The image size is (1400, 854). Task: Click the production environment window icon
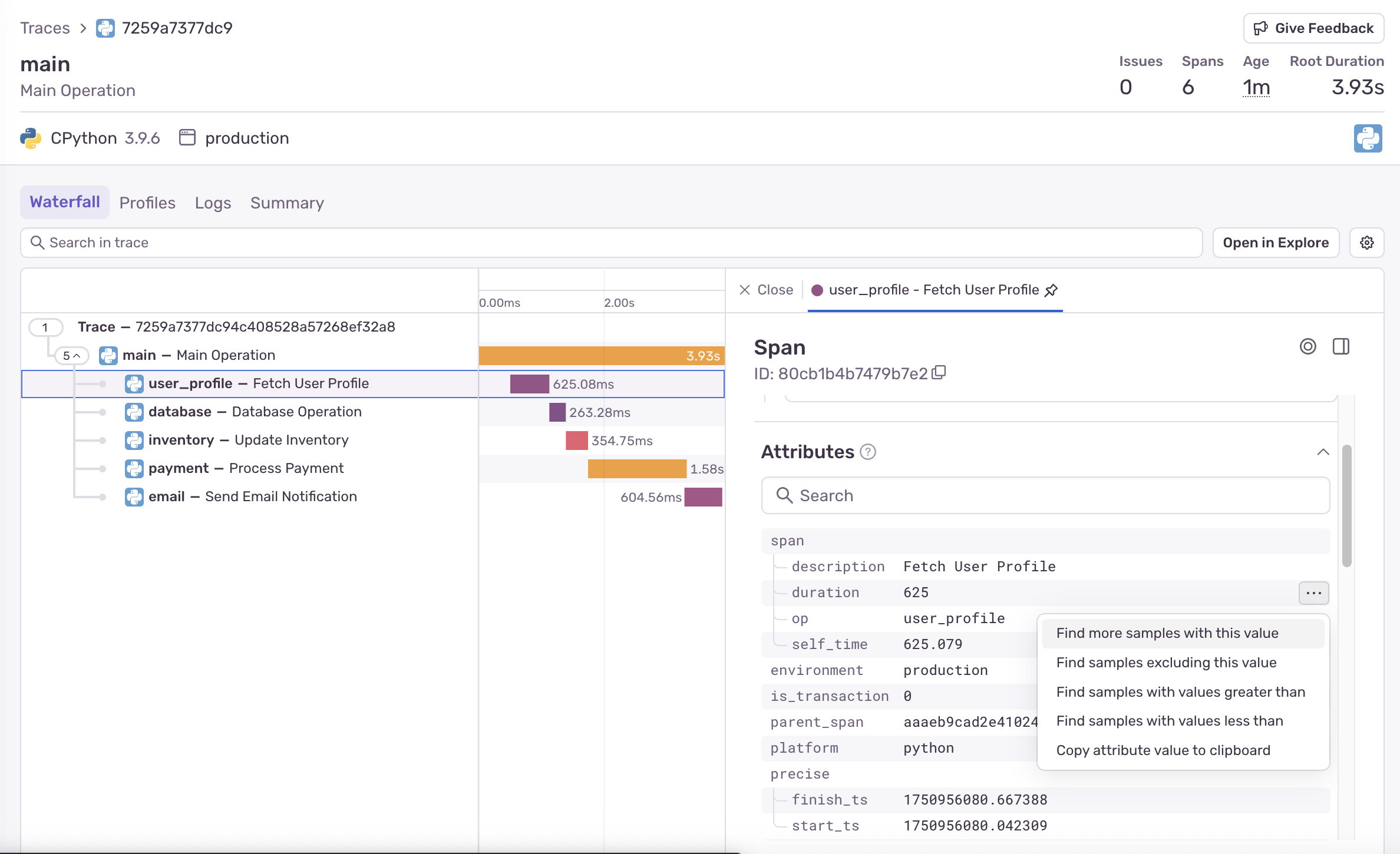[x=187, y=138]
